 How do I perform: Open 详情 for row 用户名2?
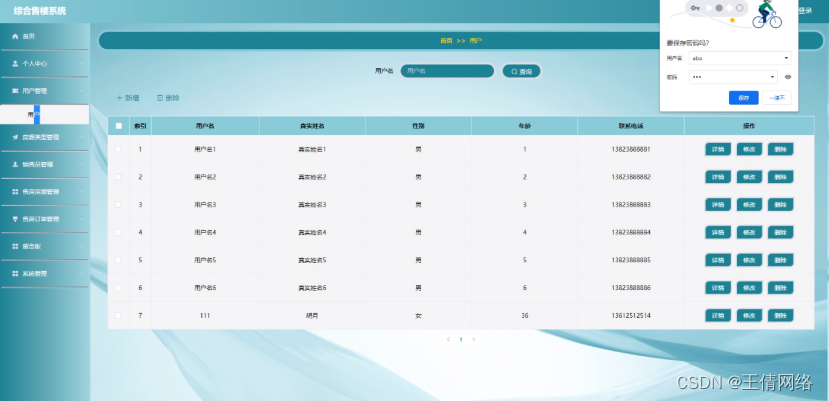click(718, 177)
